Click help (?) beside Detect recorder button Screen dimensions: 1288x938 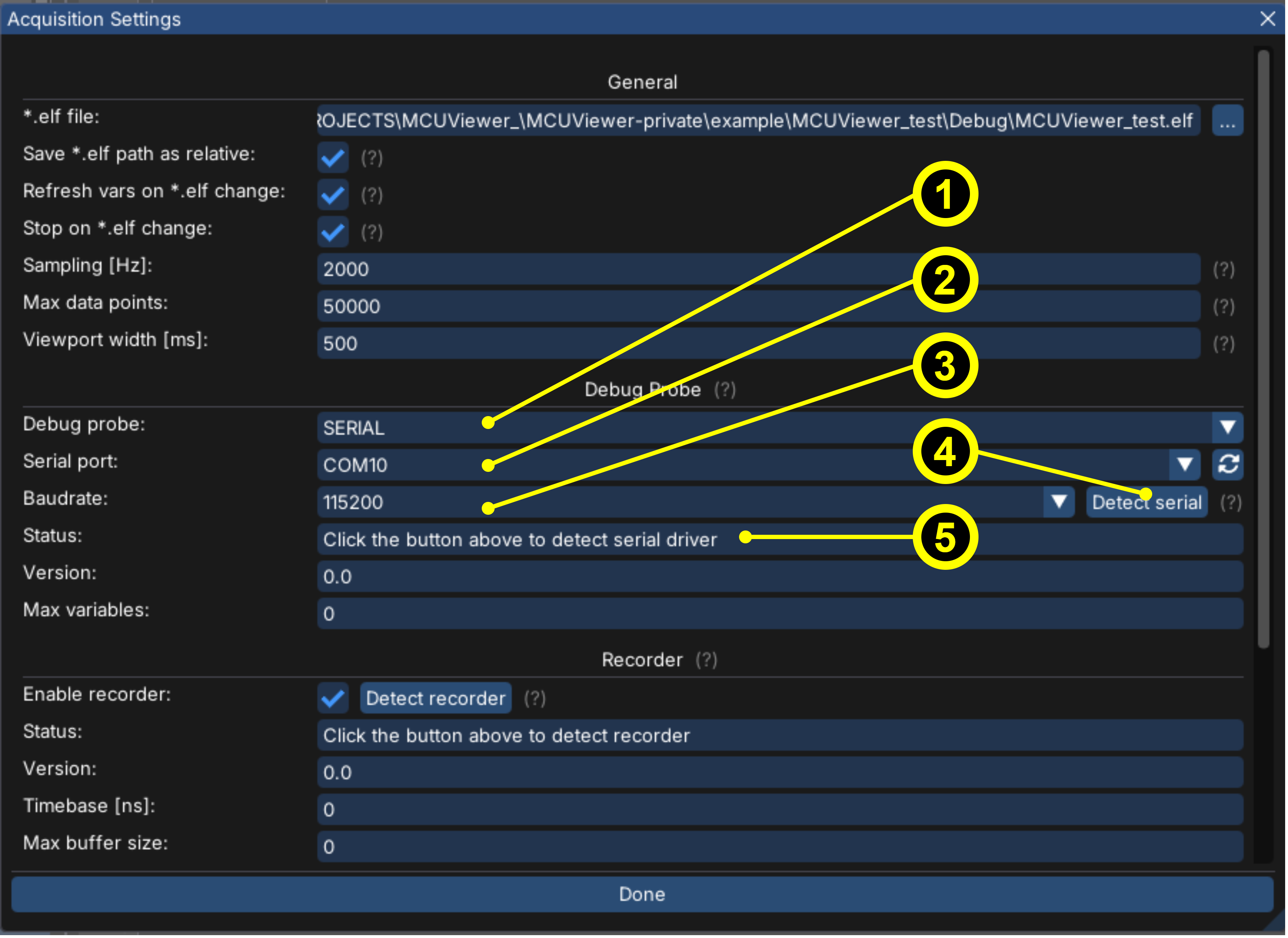click(x=534, y=698)
